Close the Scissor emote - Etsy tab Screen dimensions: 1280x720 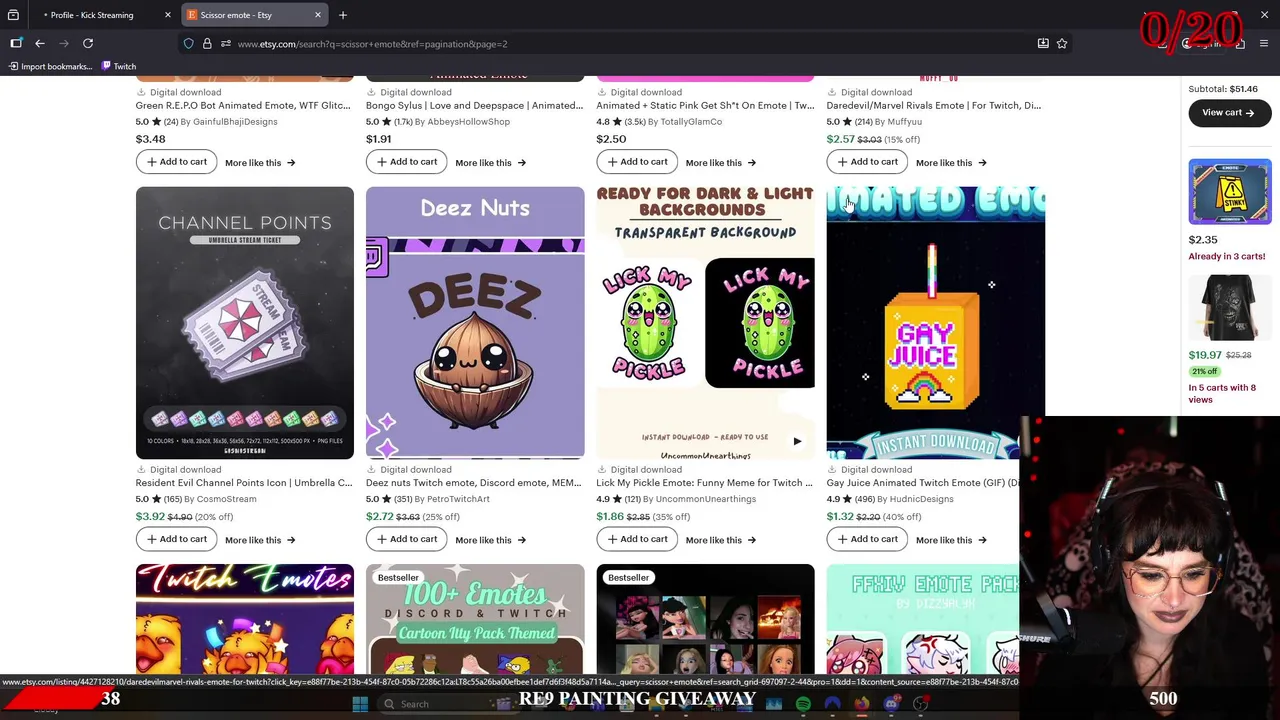pos(318,15)
